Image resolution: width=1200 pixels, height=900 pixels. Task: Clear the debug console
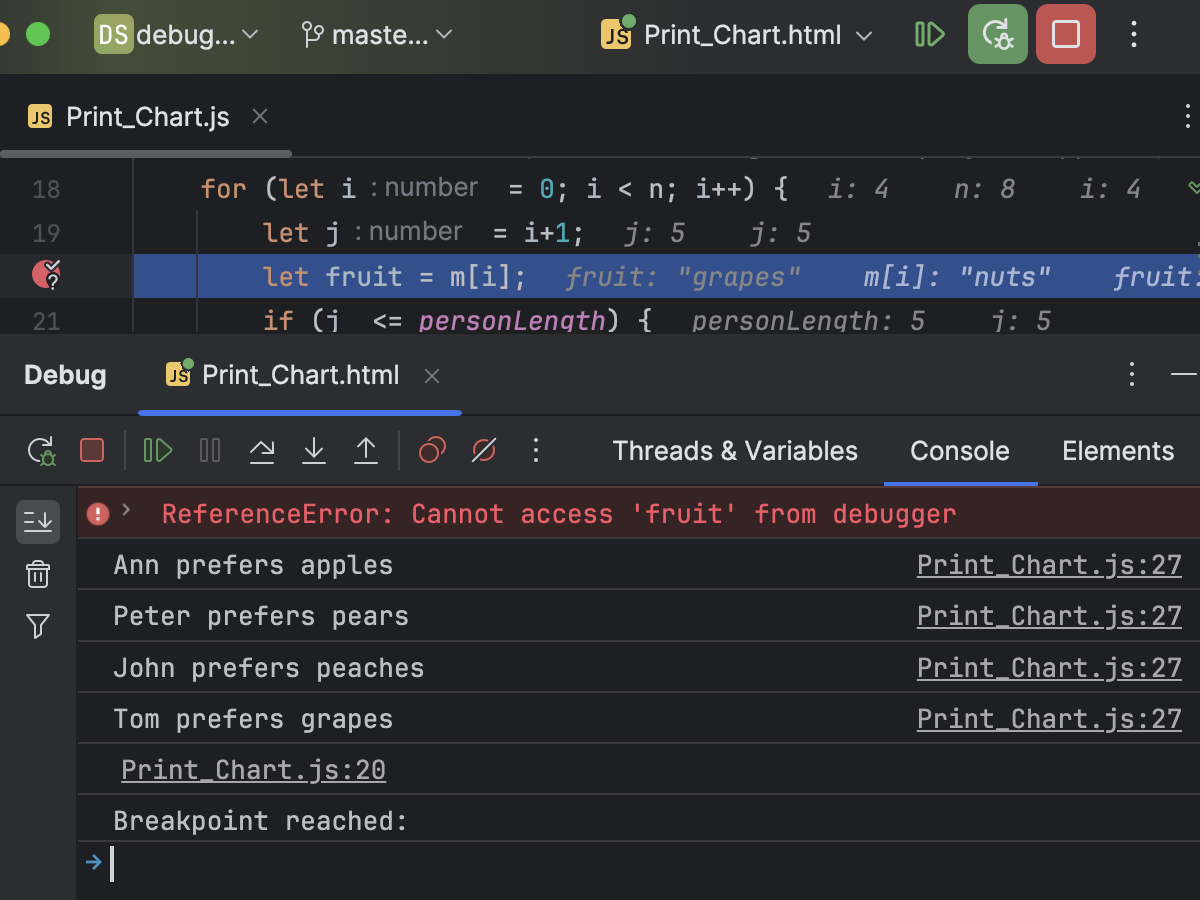tap(37, 574)
